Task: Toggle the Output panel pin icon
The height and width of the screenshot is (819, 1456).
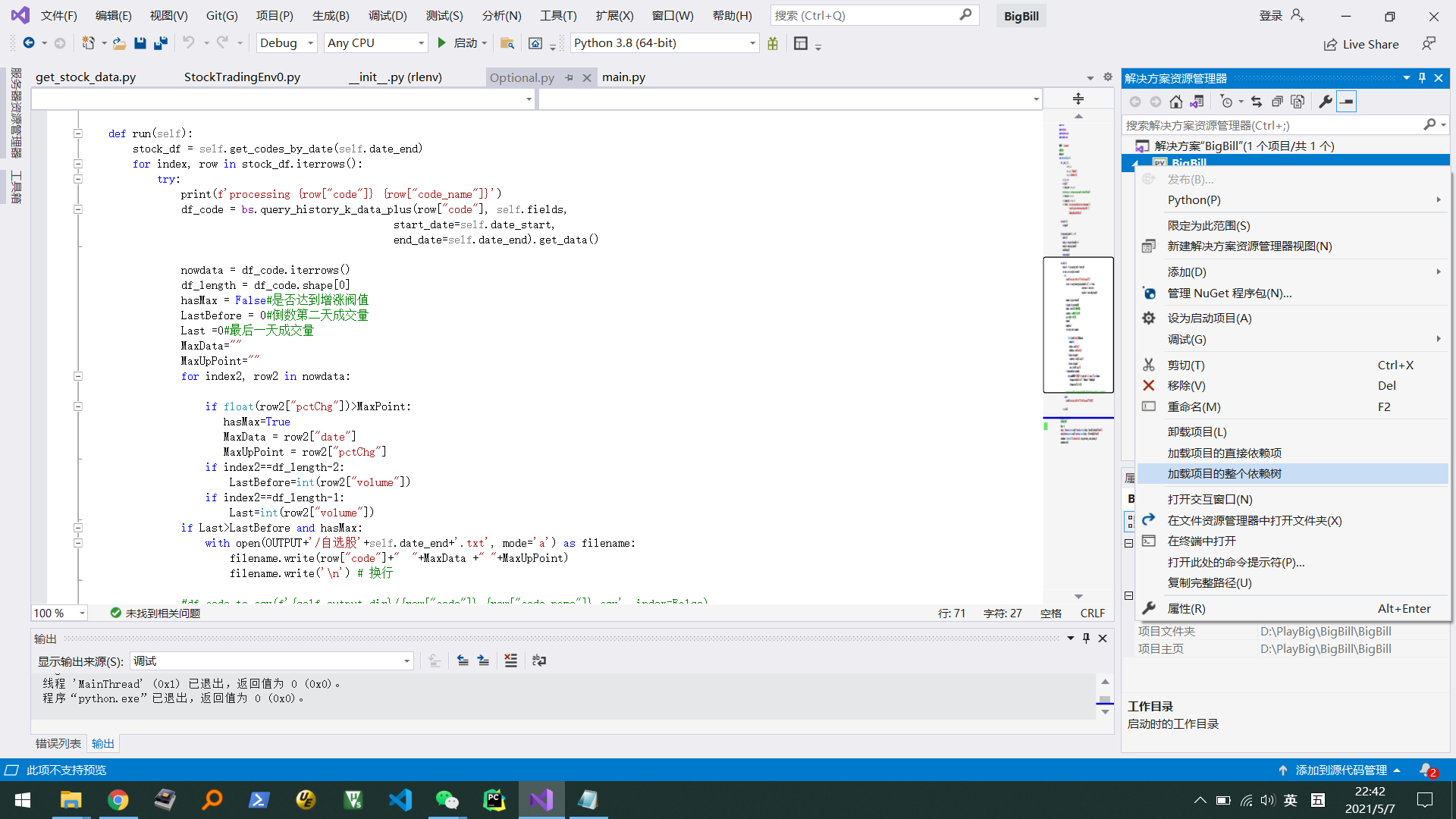Action: [1086, 638]
